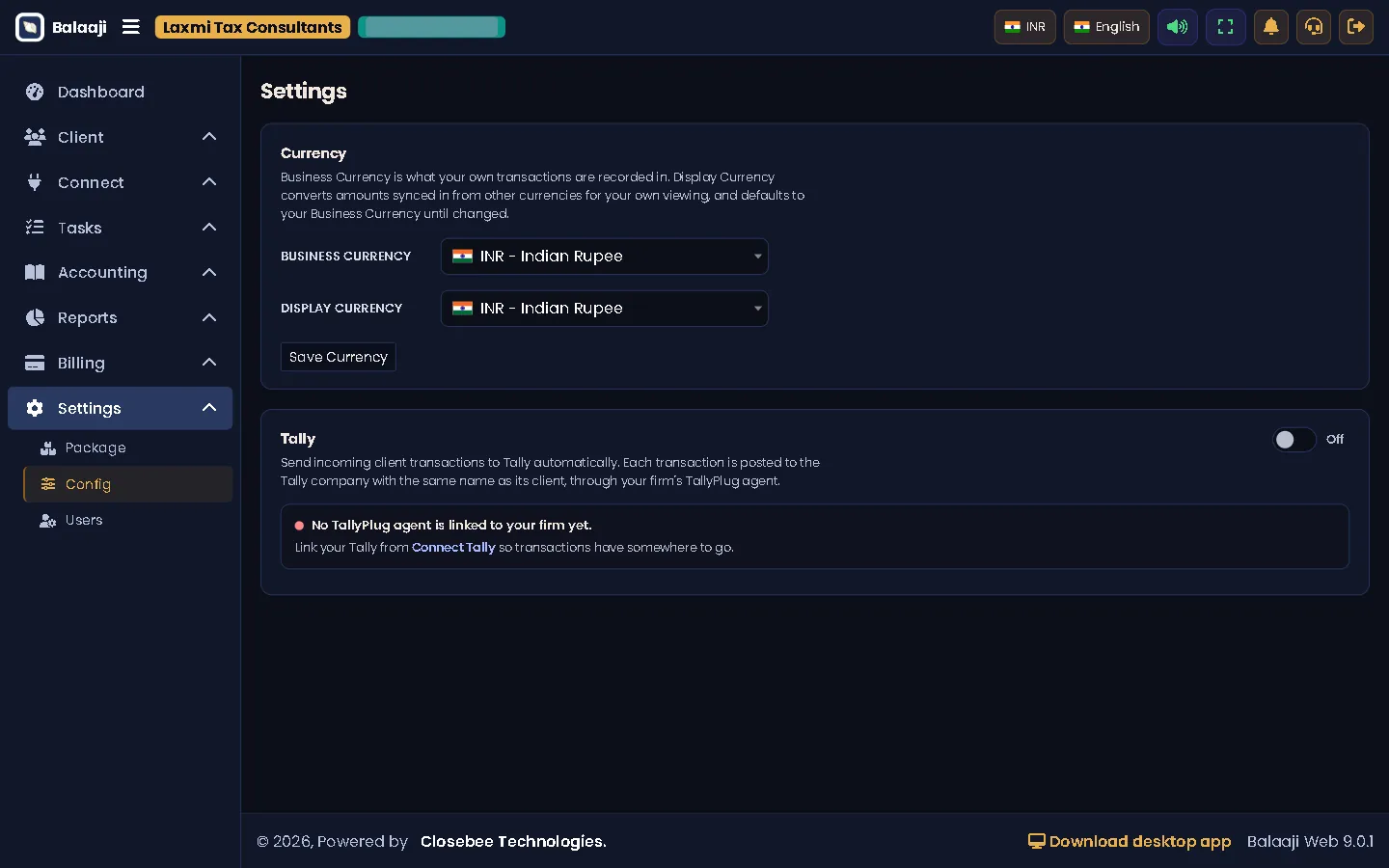The height and width of the screenshot is (868, 1389).
Task: Expand the Accounting menu chevron
Action: point(209,272)
